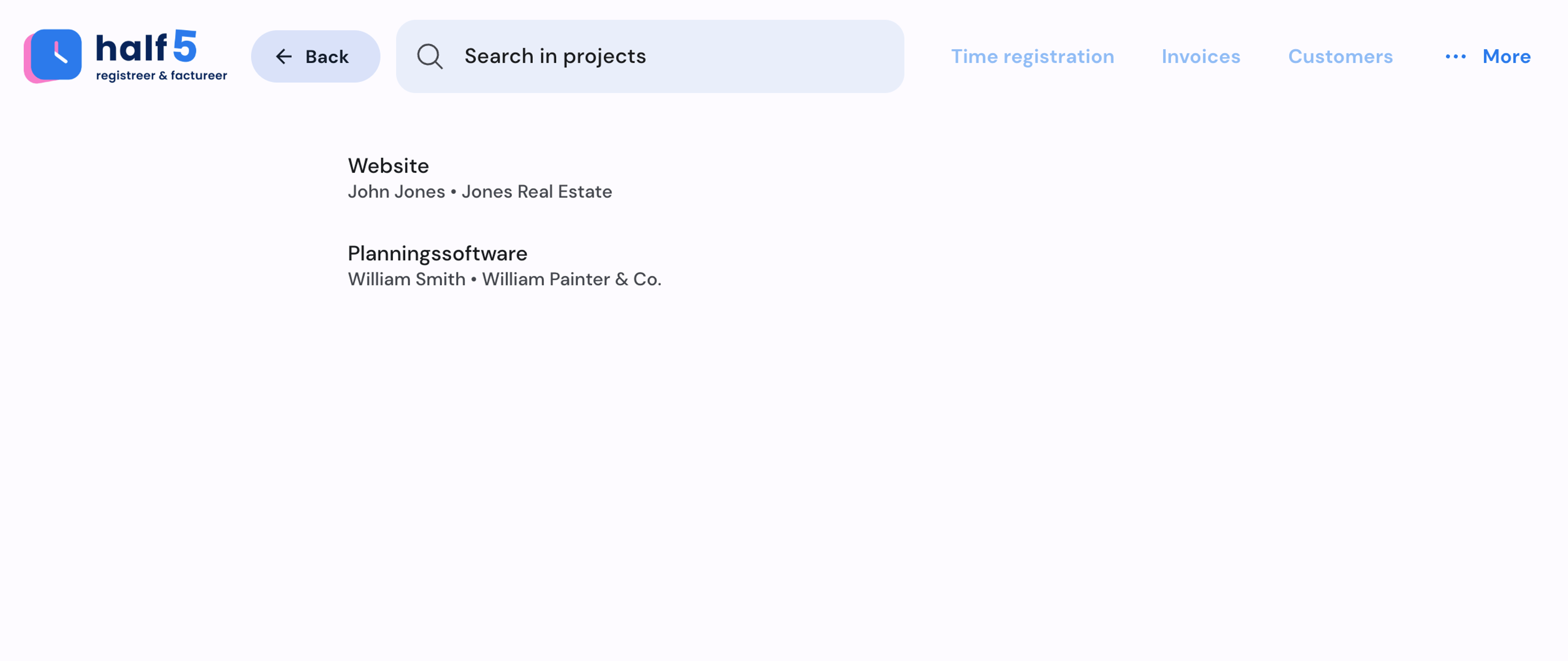The height and width of the screenshot is (661, 1568).
Task: Select the 'John Jones • Jones Real Estate' subtitle
Action: pos(480,191)
